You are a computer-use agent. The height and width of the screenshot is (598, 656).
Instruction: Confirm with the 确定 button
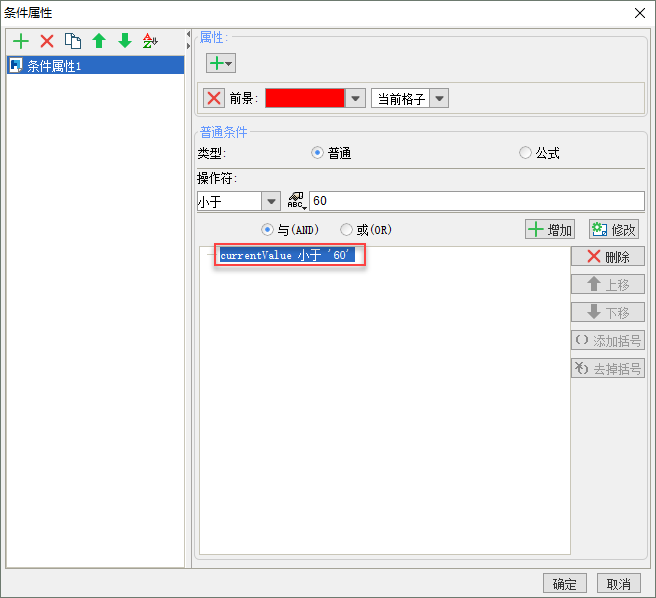pyautogui.click(x=565, y=584)
